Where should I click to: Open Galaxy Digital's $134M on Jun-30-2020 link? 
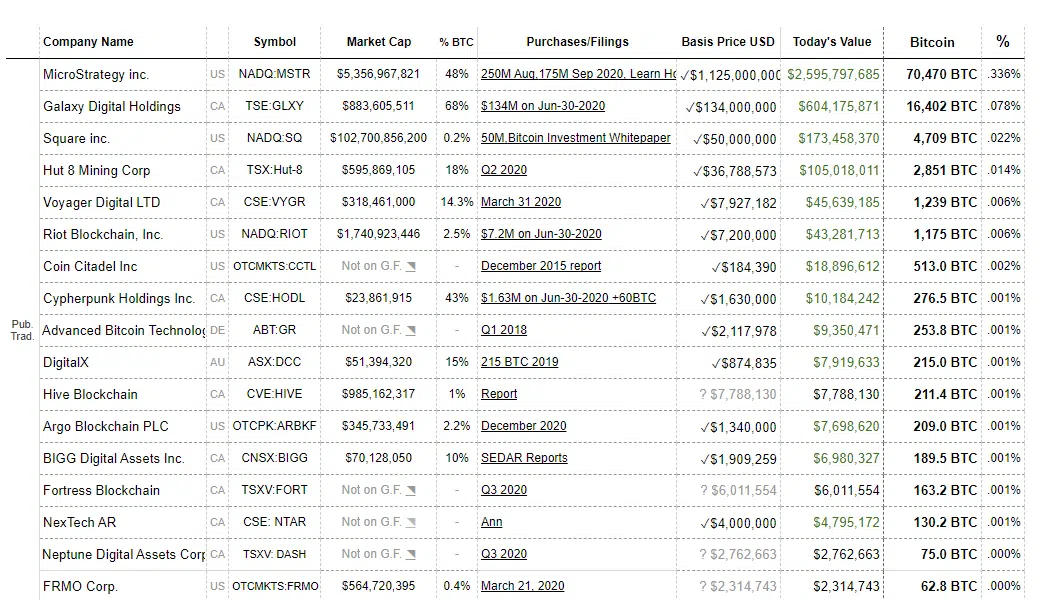click(x=542, y=106)
